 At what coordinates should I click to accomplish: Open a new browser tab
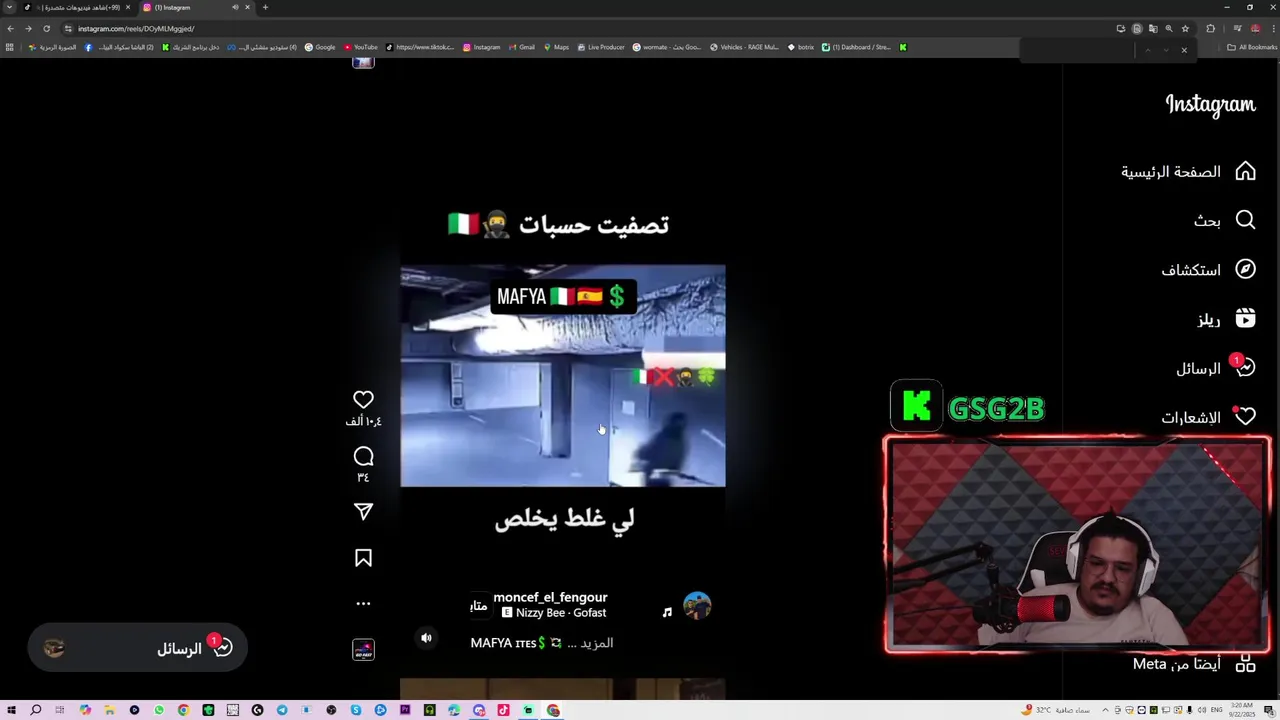265,7
